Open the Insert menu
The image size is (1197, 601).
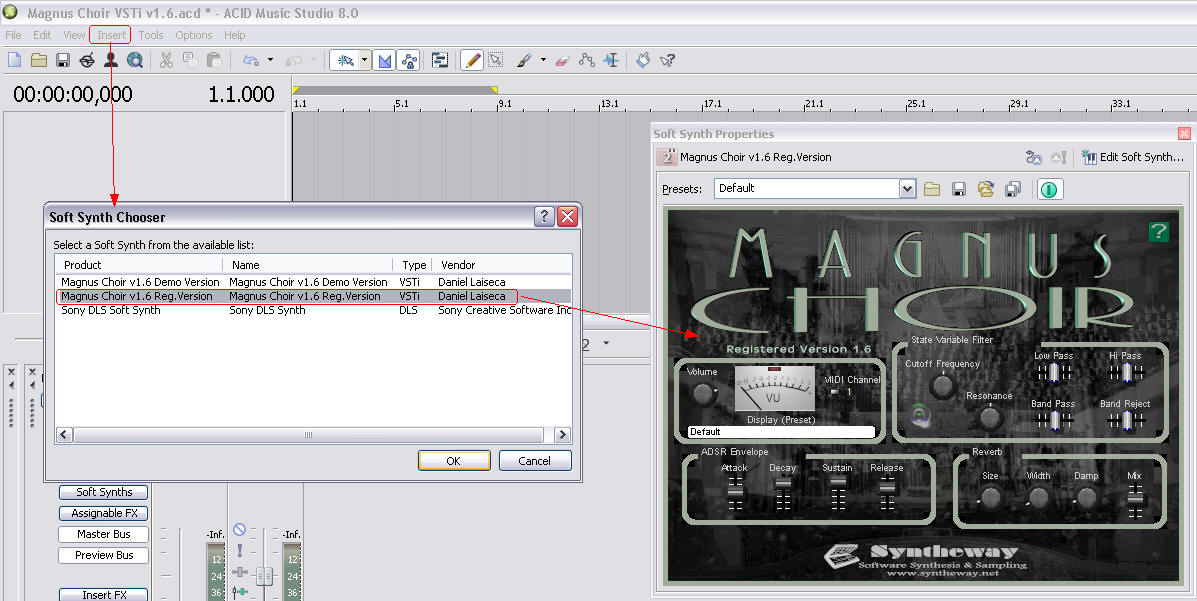click(111, 35)
